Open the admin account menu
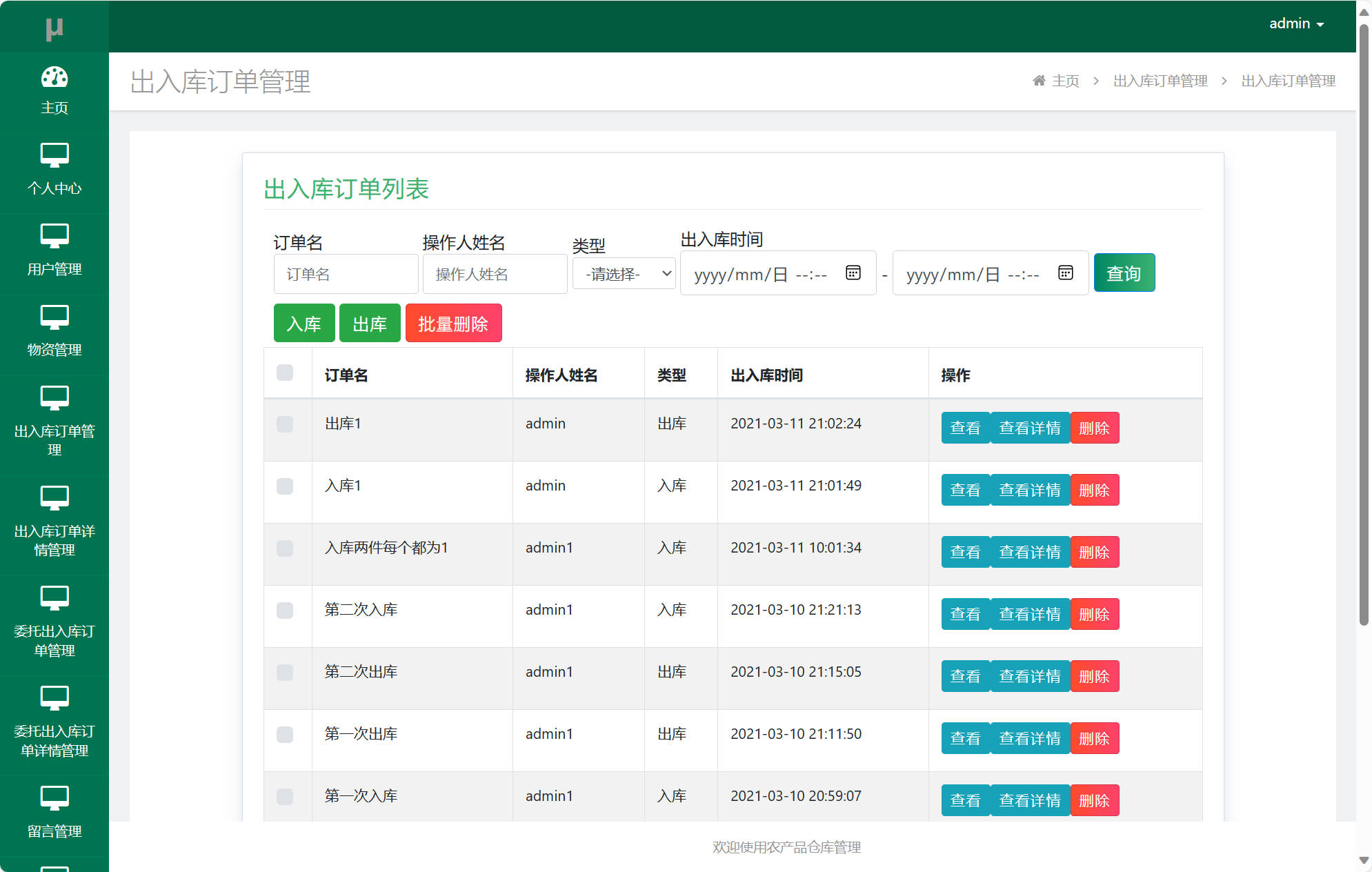Viewport: 1372px width, 872px height. 1296,23
